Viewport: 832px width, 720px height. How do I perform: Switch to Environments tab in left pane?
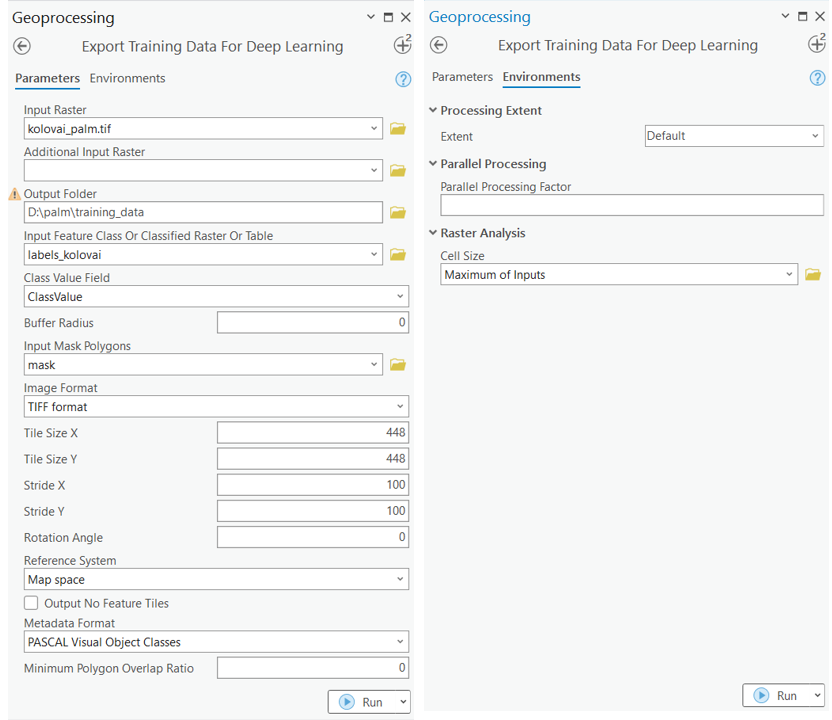coord(127,78)
